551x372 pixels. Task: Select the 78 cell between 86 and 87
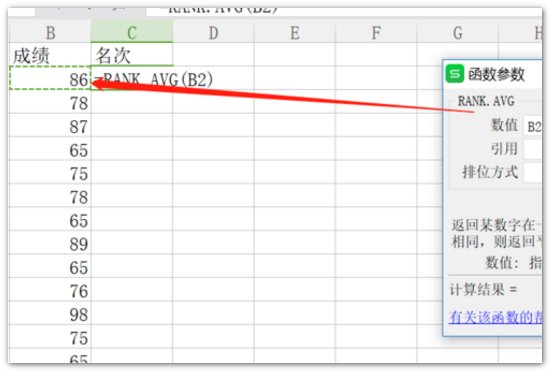click(x=50, y=102)
